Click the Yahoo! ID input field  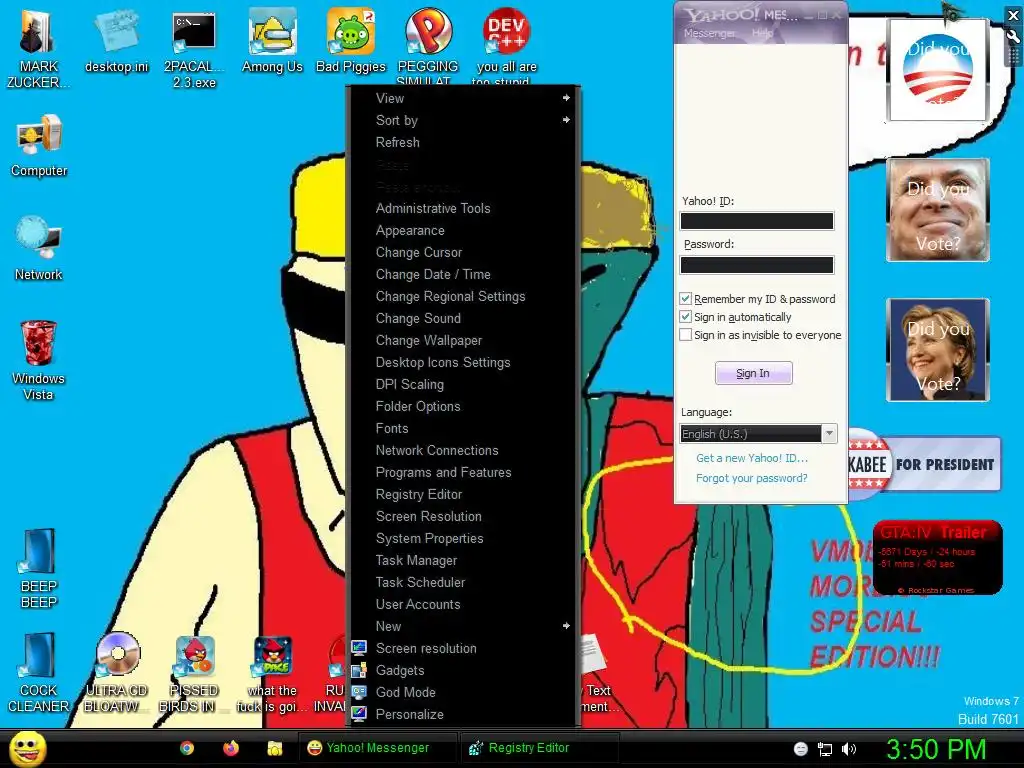coord(757,221)
